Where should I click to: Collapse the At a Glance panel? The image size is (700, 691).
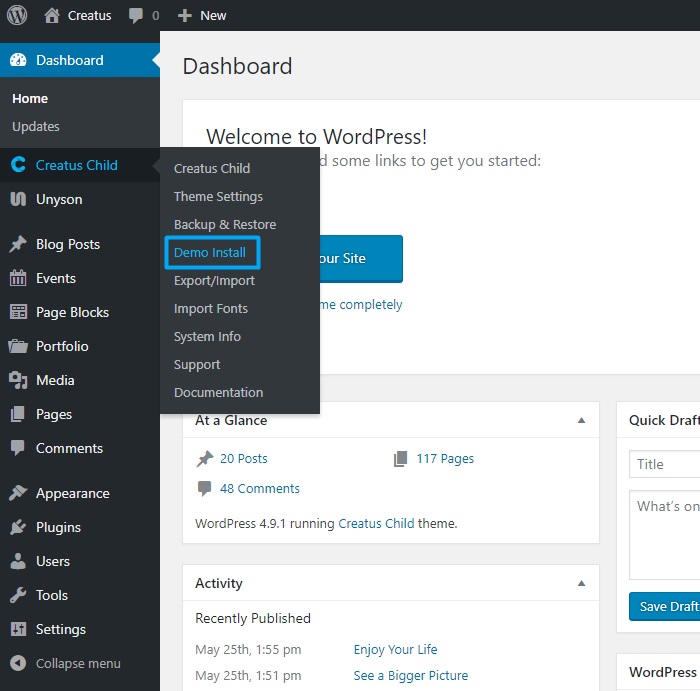(x=581, y=420)
